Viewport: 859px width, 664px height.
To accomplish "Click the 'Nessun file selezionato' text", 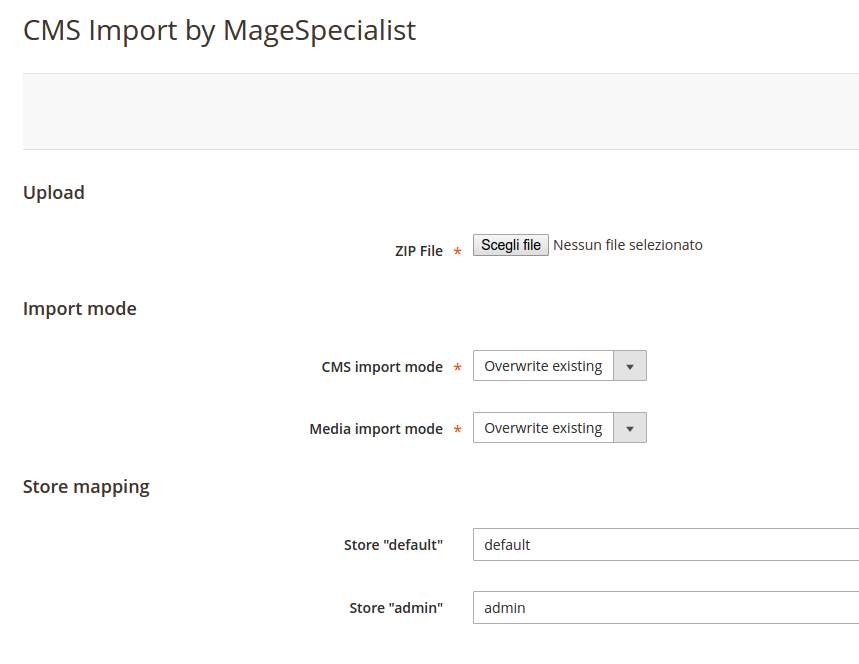I will pyautogui.click(x=628, y=245).
